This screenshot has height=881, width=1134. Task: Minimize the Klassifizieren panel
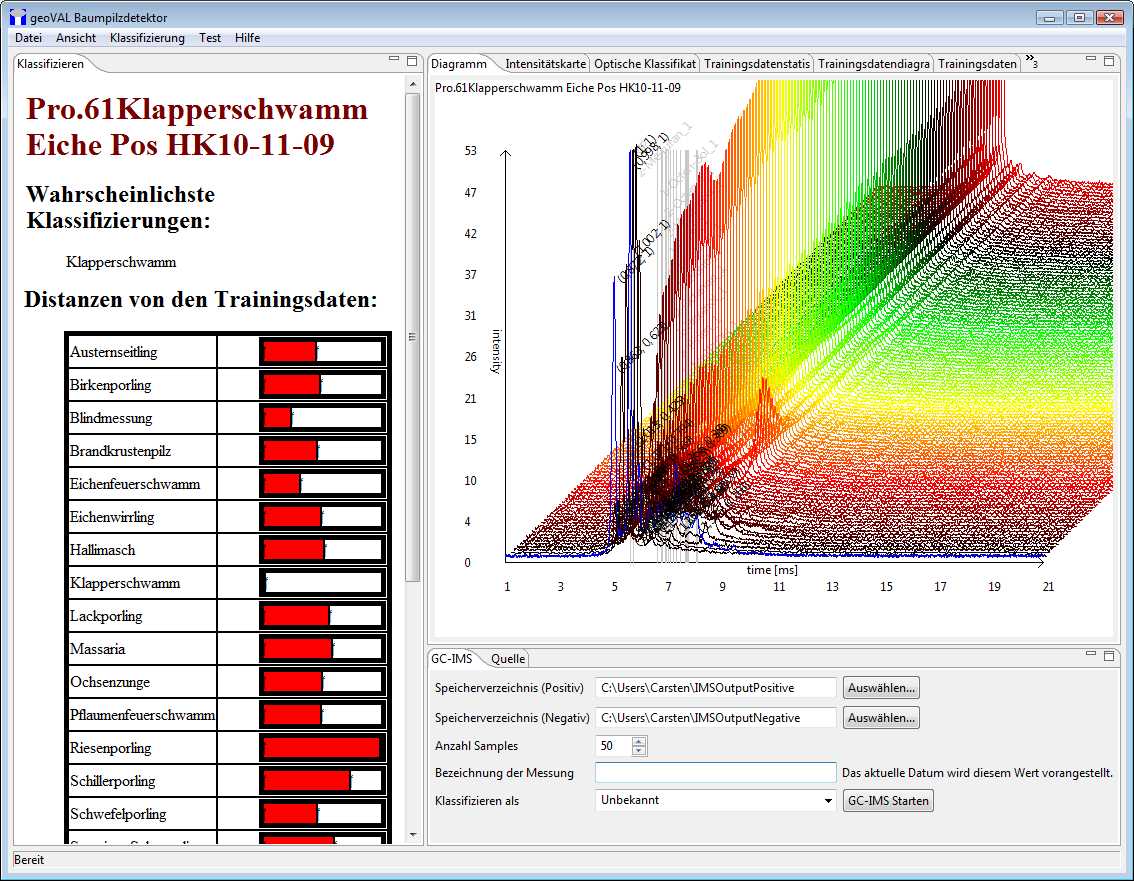pyautogui.click(x=394, y=61)
